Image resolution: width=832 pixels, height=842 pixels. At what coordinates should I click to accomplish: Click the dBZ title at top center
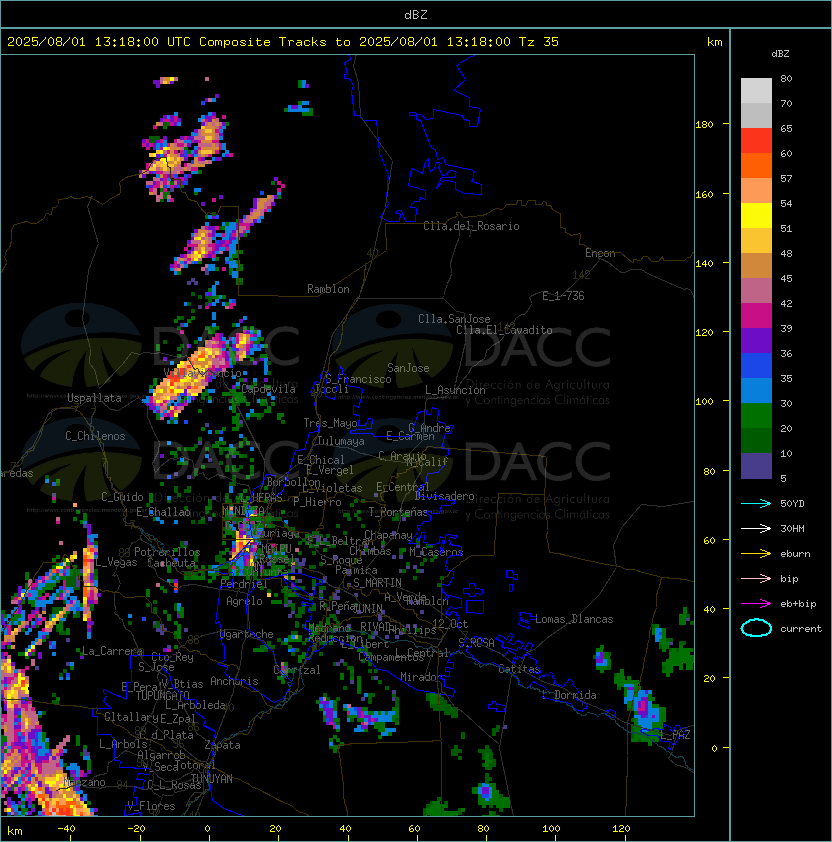pyautogui.click(x=416, y=15)
